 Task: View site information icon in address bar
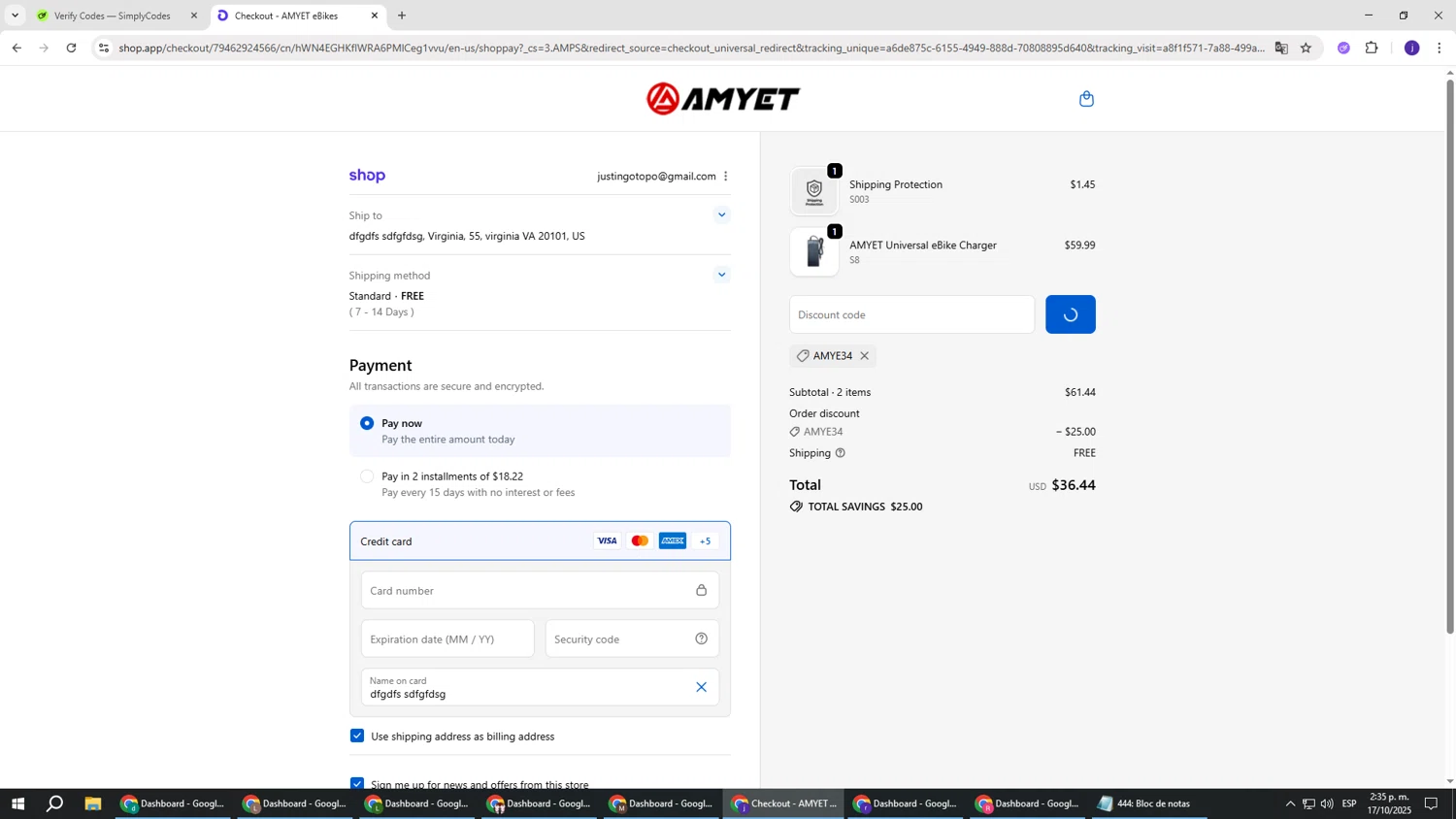[x=104, y=48]
